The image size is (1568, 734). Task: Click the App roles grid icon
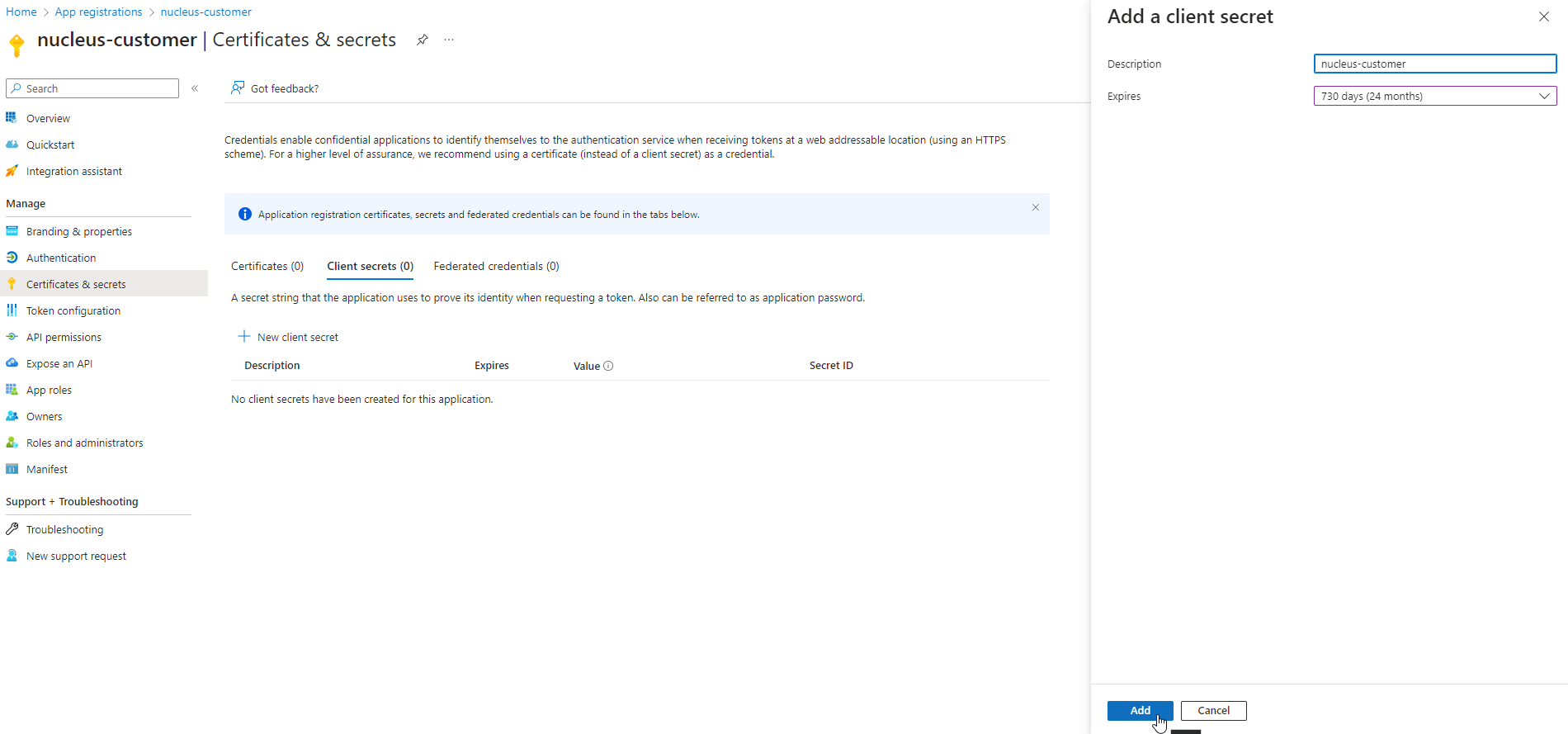12,390
